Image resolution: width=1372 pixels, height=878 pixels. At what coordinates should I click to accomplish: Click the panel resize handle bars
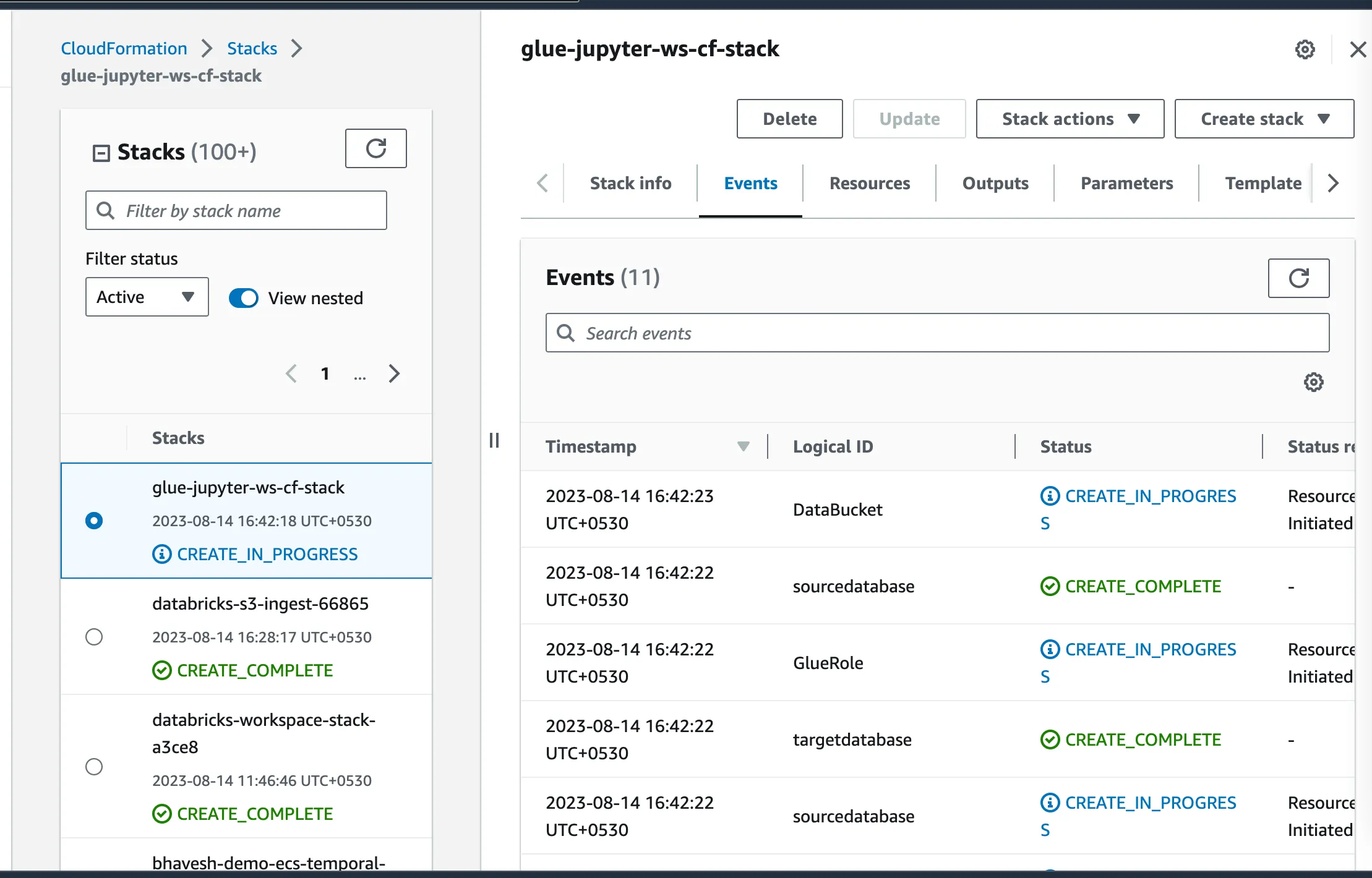coord(494,440)
